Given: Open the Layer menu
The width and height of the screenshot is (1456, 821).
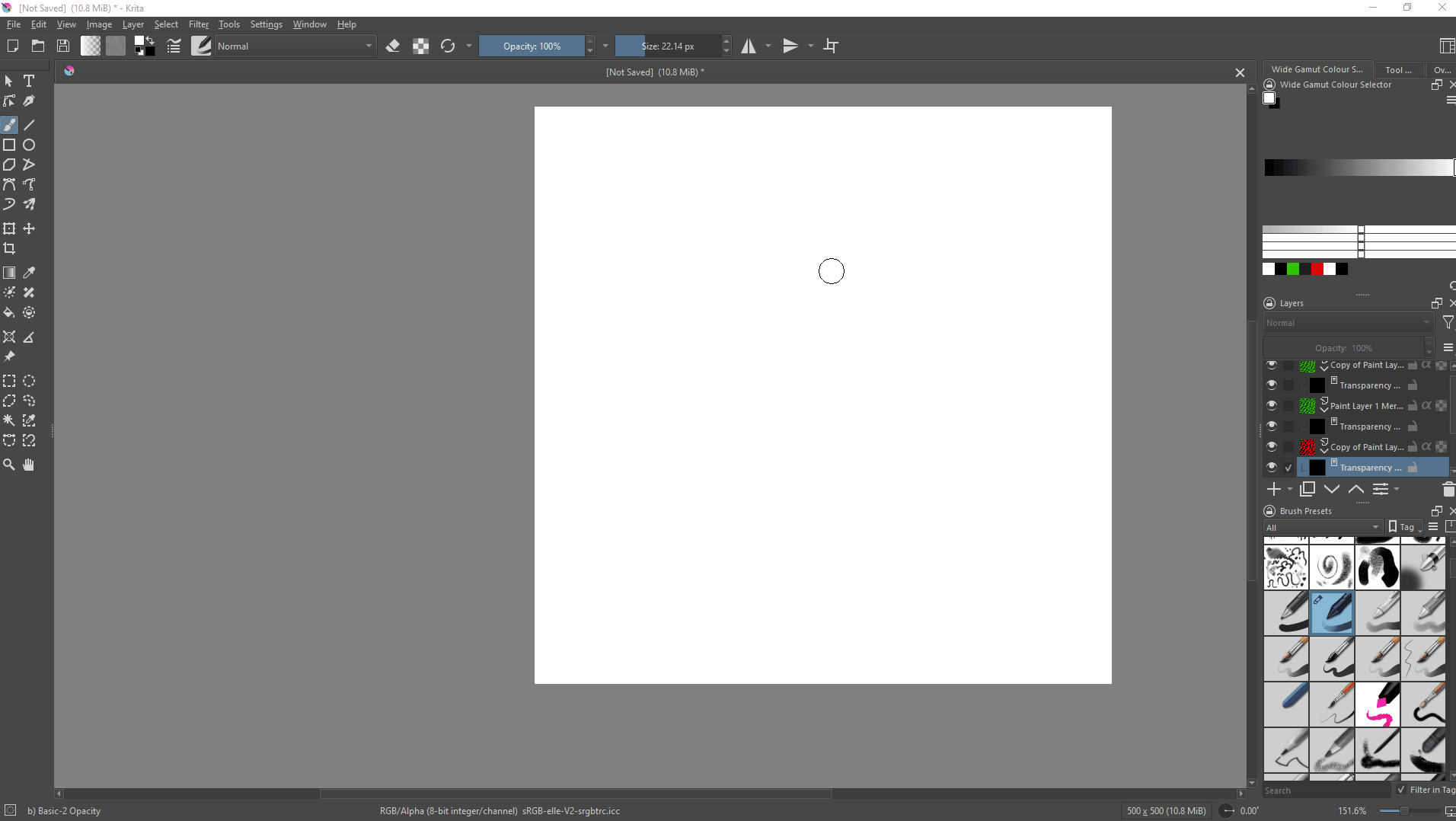Looking at the screenshot, I should (133, 24).
